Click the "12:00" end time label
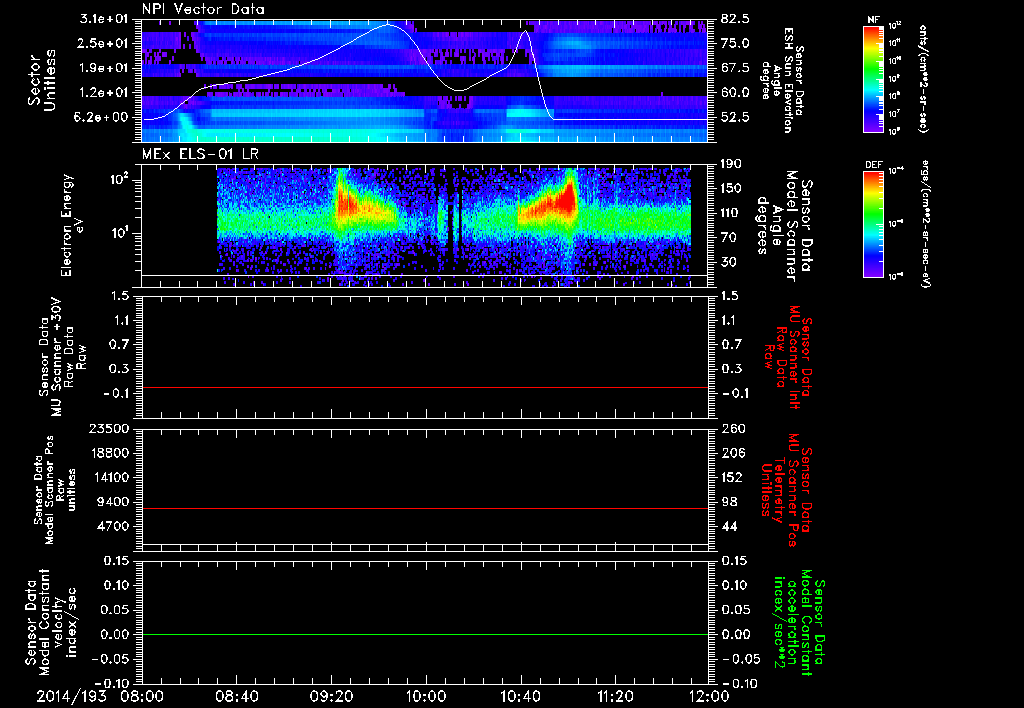 tap(709, 696)
